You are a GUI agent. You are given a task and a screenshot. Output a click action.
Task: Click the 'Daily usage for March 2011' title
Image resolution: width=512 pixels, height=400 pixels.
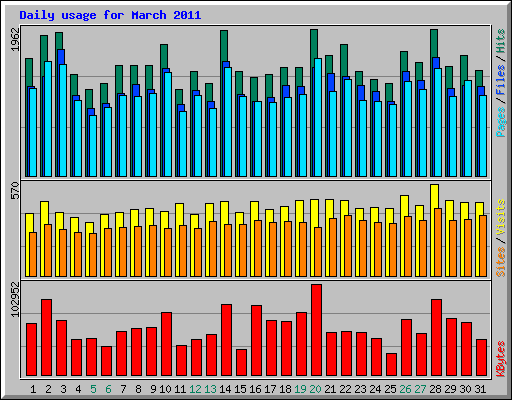pos(110,15)
